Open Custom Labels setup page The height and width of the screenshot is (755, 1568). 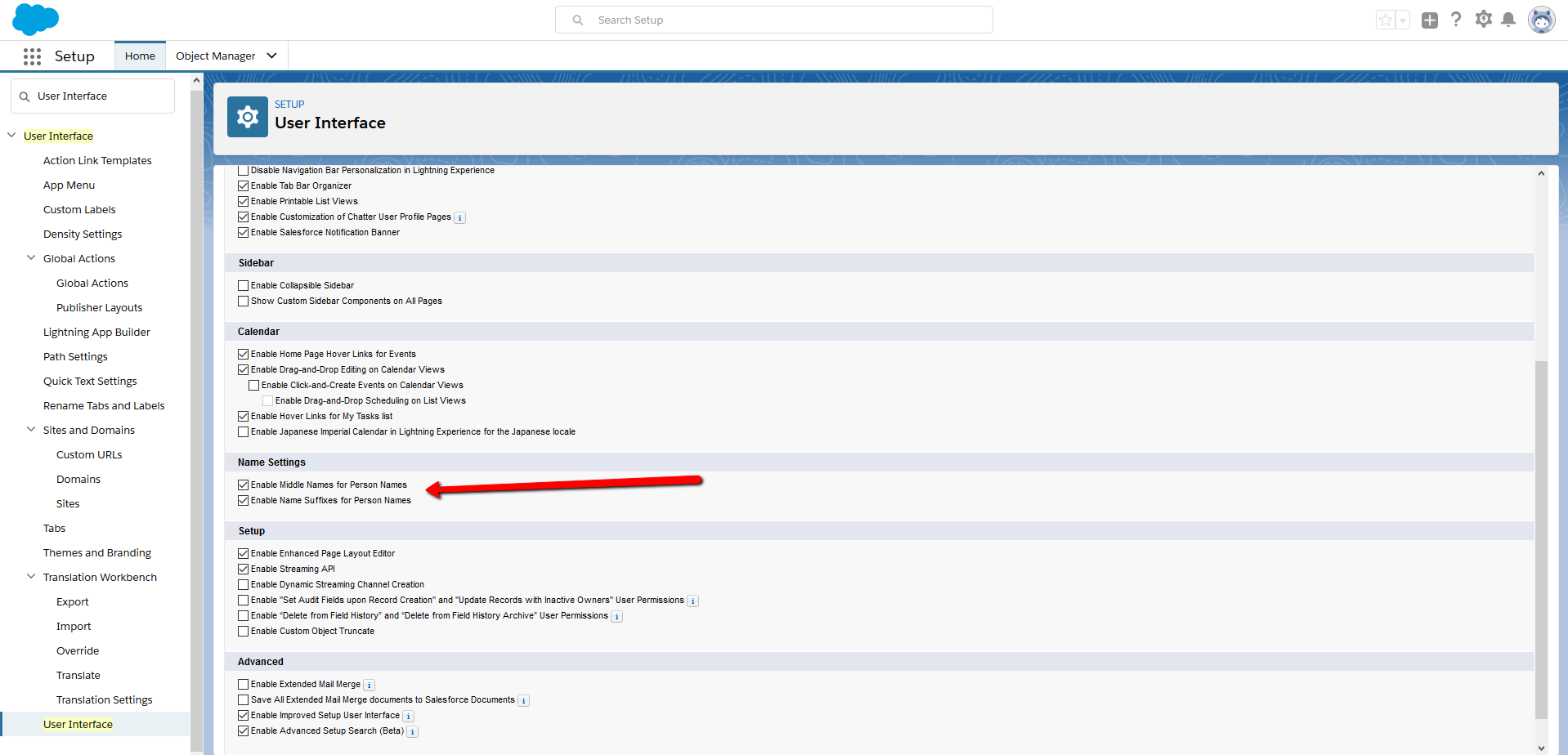coord(79,210)
